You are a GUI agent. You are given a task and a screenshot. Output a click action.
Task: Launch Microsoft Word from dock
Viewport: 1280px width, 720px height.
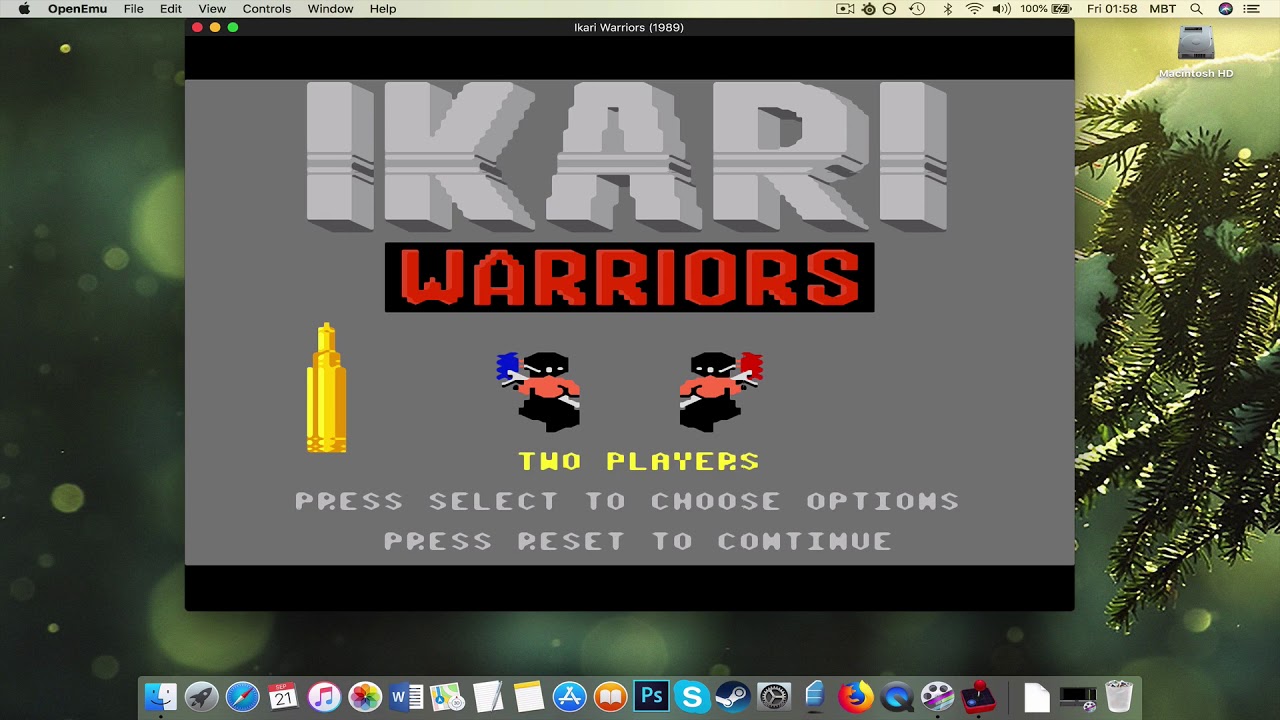406,696
